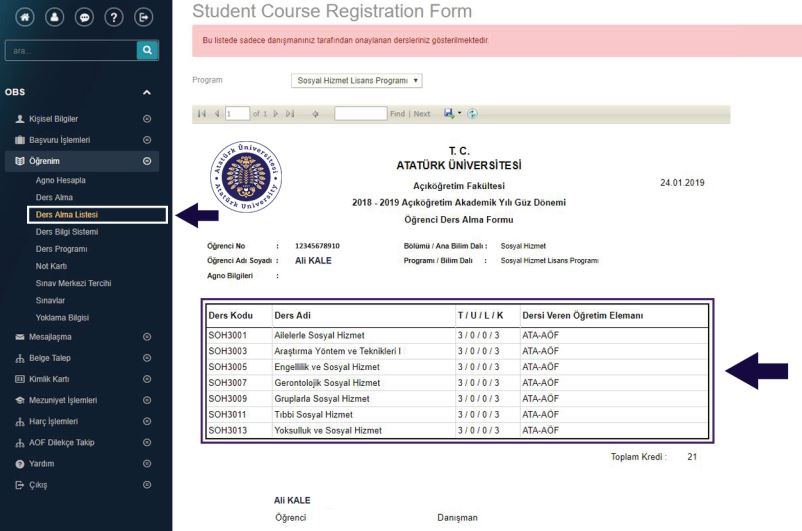Open the Program selection dropdown
802x531 pixels.
[x=357, y=80]
